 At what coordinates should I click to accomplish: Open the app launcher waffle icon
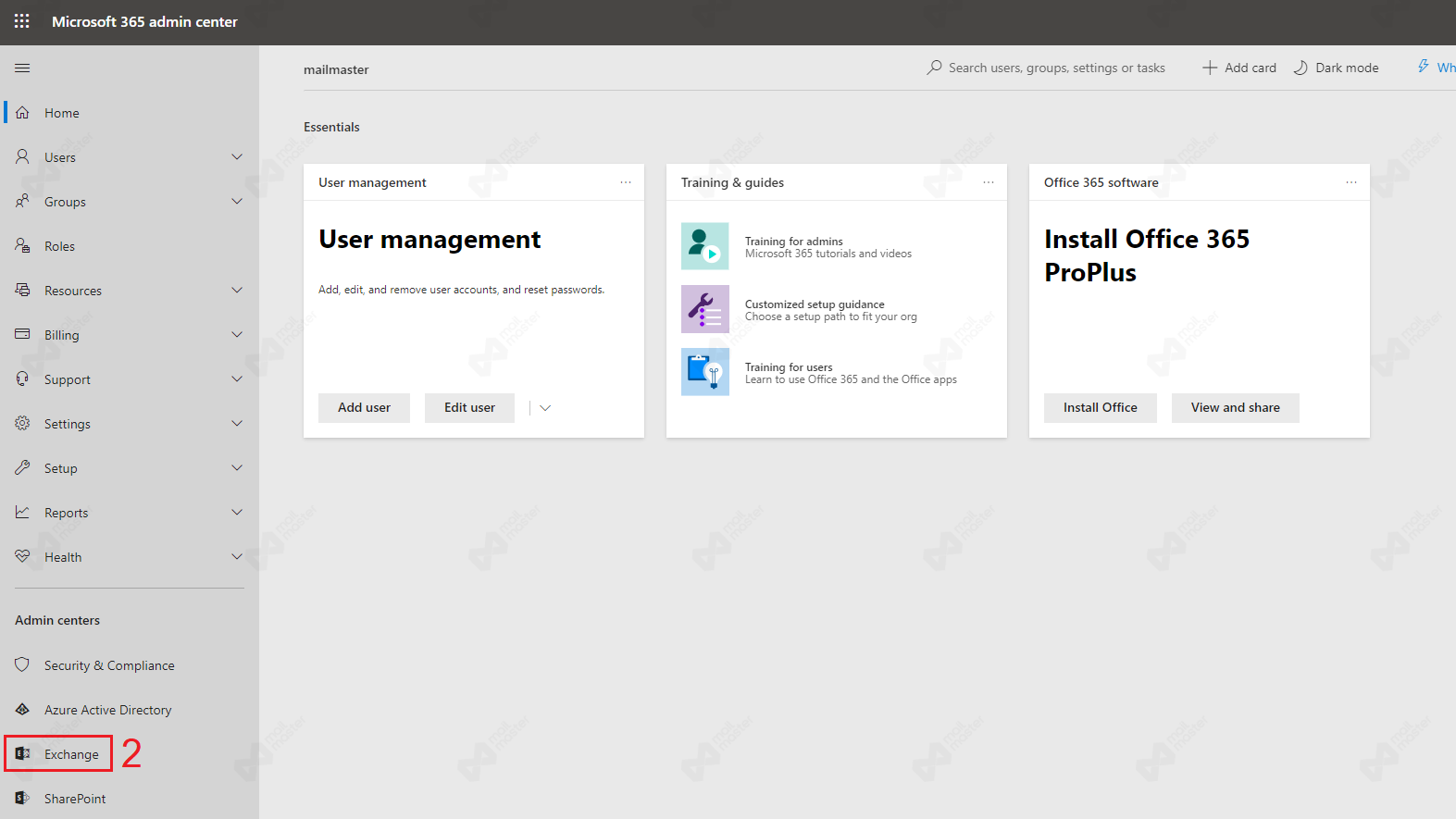click(x=22, y=21)
